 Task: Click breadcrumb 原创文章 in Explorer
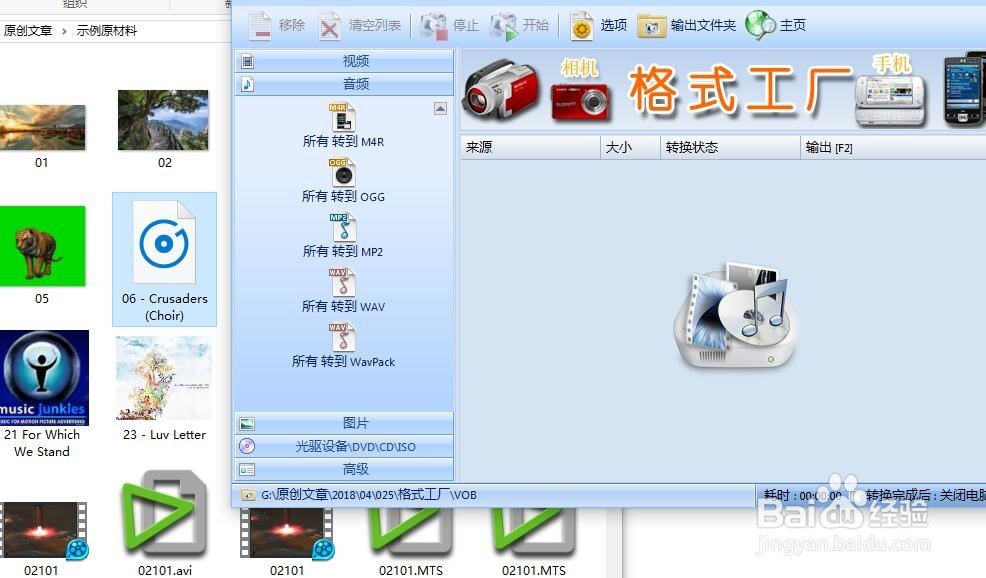27,31
